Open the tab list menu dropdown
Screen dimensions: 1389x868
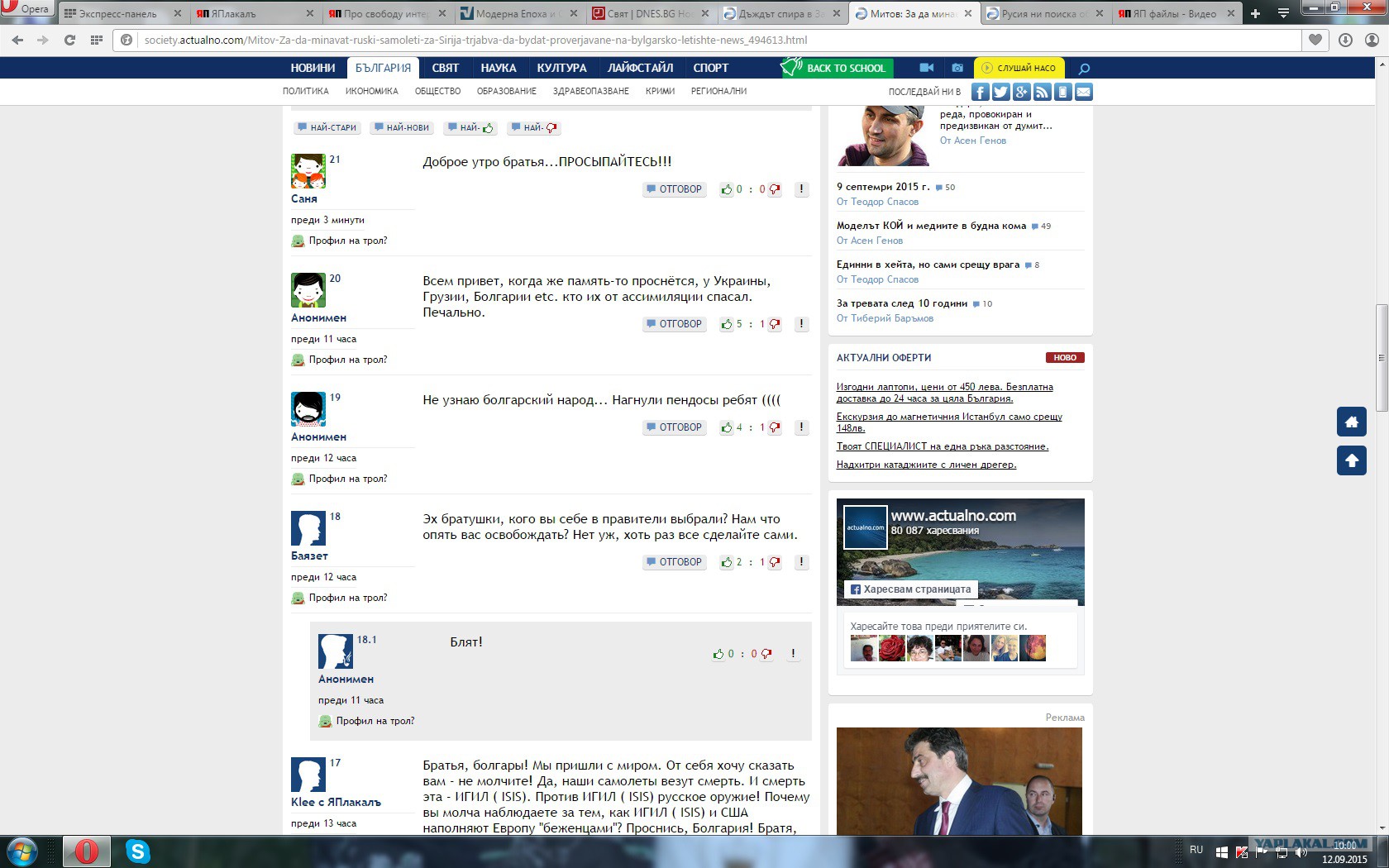[x=1283, y=13]
